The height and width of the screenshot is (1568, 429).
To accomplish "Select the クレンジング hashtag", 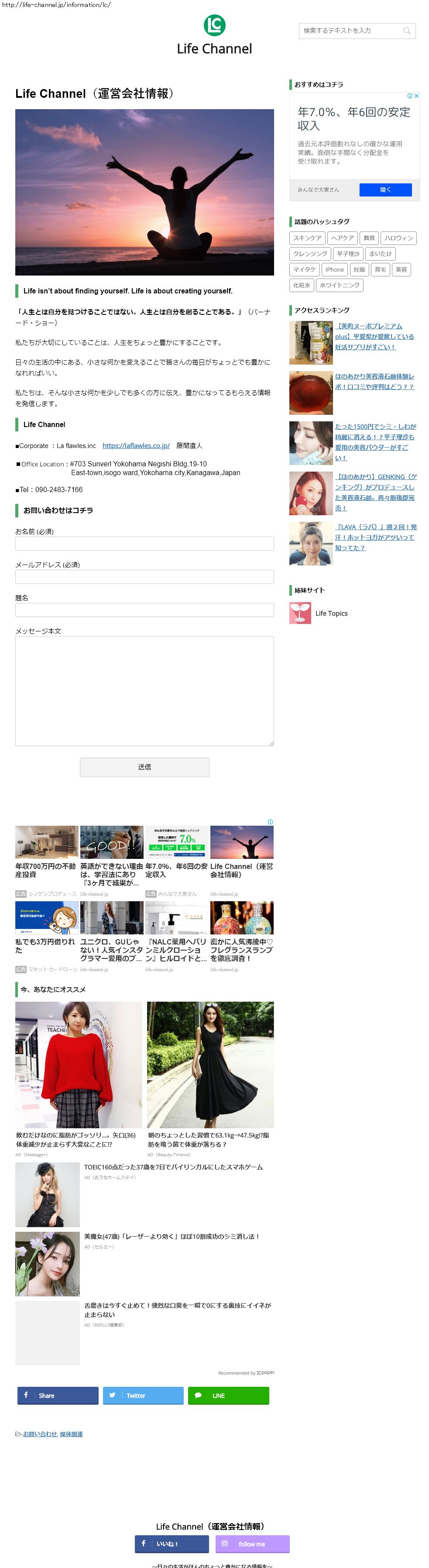I will click(310, 254).
